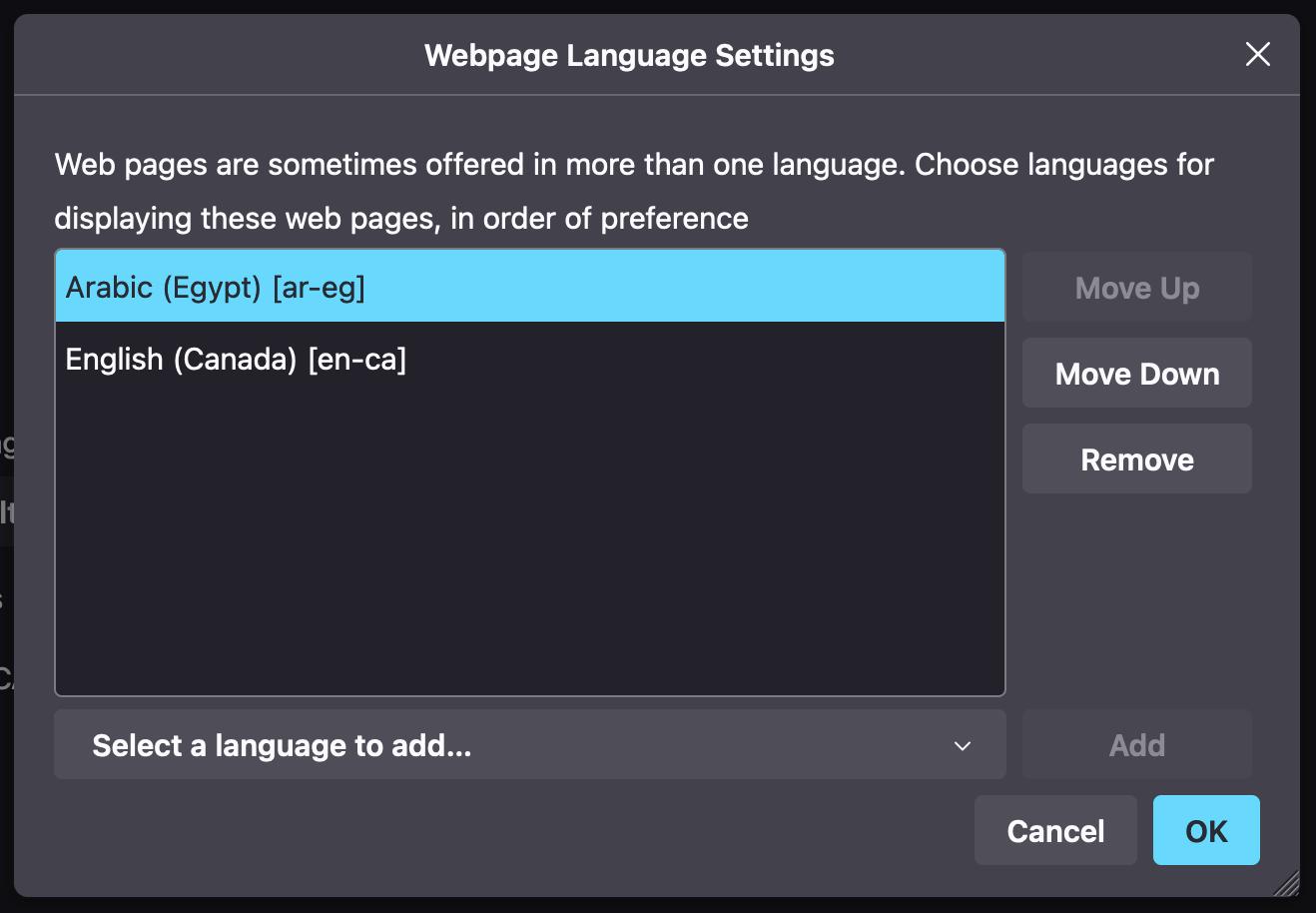Cancel the language settings changes
The image size is (1316, 913).
click(1055, 830)
